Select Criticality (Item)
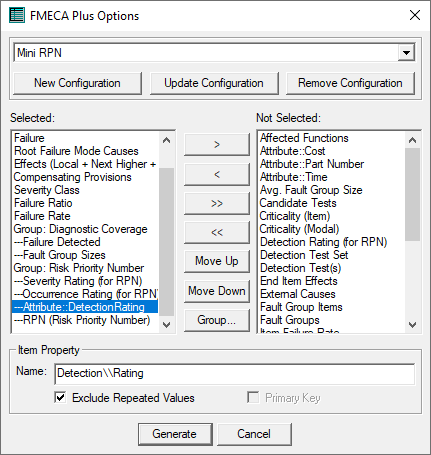The height and width of the screenshot is (455, 431). point(332,216)
